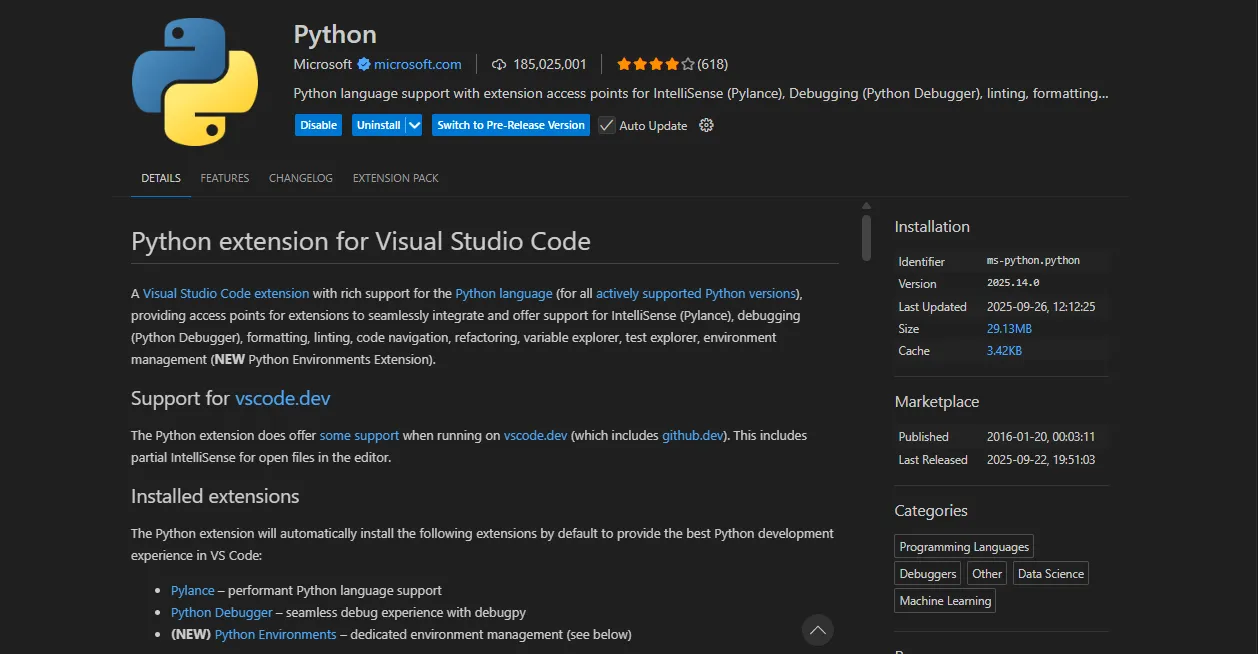Click the 29.13MB size link
This screenshot has height=654, width=1258.
point(1009,329)
